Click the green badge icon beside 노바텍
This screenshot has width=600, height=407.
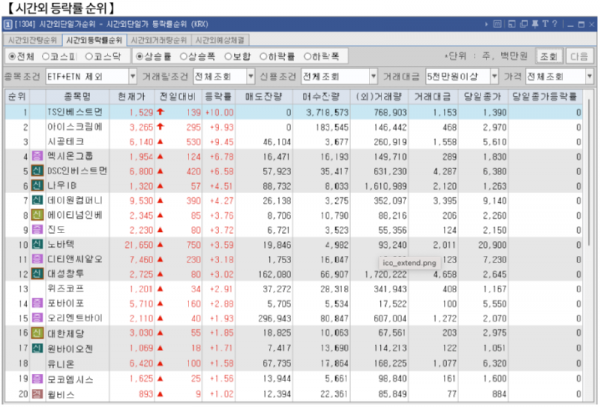pos(37,244)
